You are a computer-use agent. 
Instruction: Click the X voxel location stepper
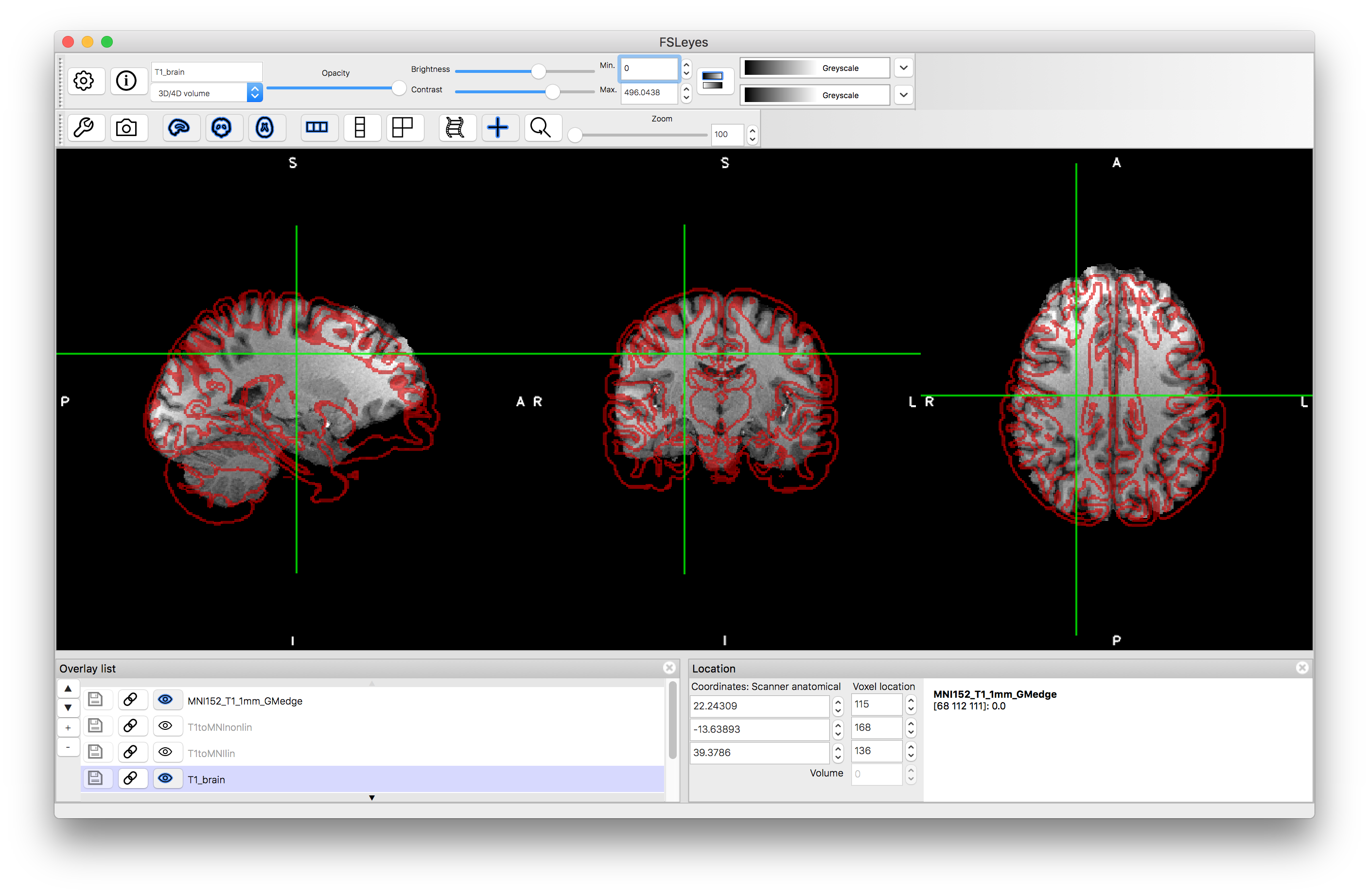[911, 705]
